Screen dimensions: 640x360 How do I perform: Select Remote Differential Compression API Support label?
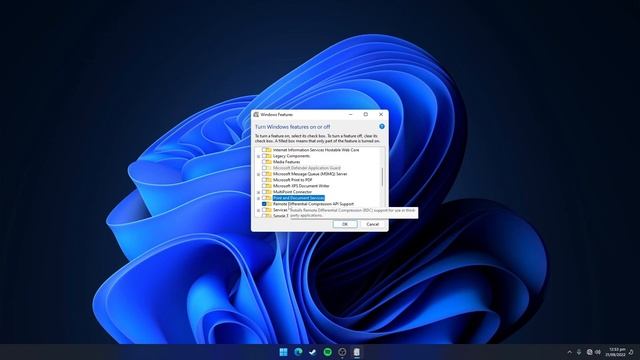coord(313,204)
